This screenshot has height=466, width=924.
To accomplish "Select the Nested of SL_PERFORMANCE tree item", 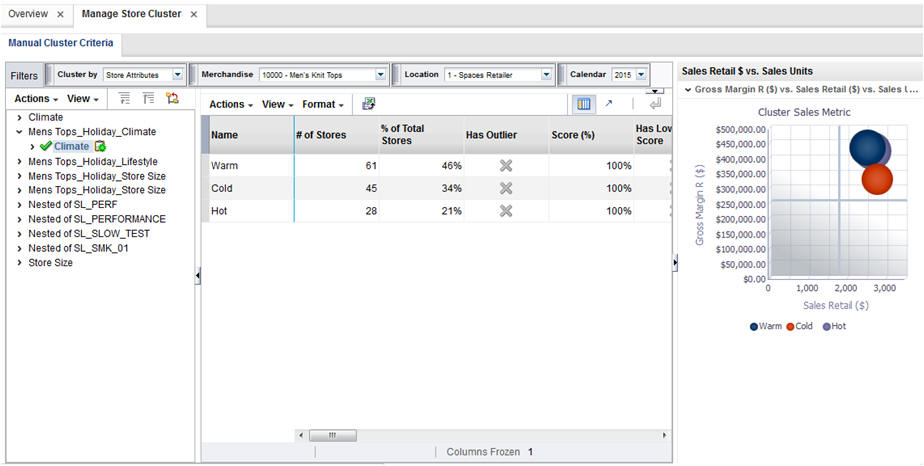I will pos(97,219).
